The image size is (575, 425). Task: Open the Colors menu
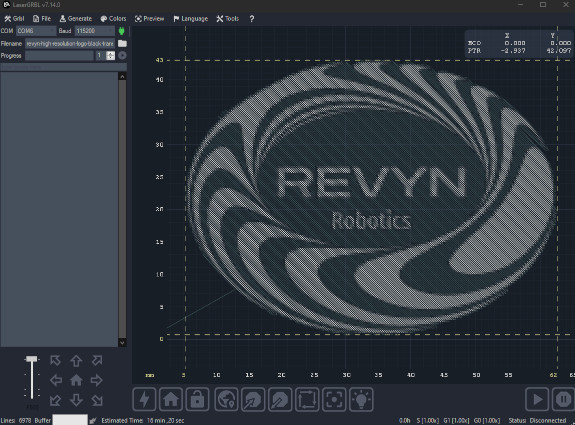[x=113, y=19]
